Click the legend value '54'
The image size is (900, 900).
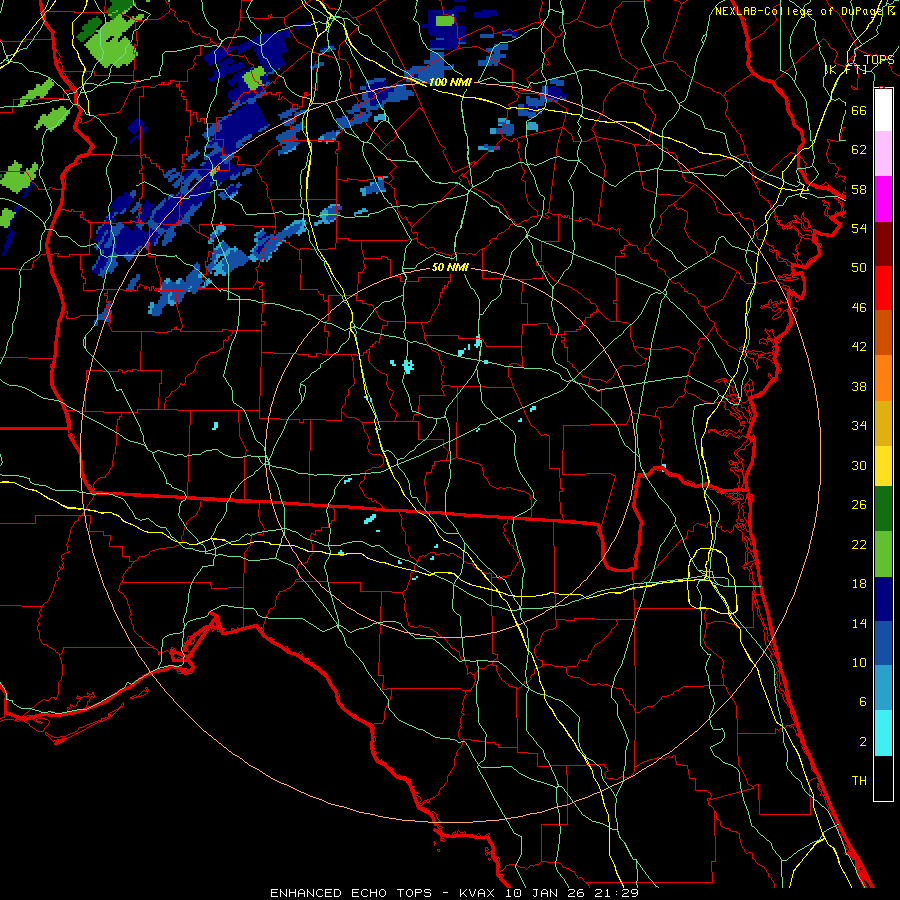859,228
